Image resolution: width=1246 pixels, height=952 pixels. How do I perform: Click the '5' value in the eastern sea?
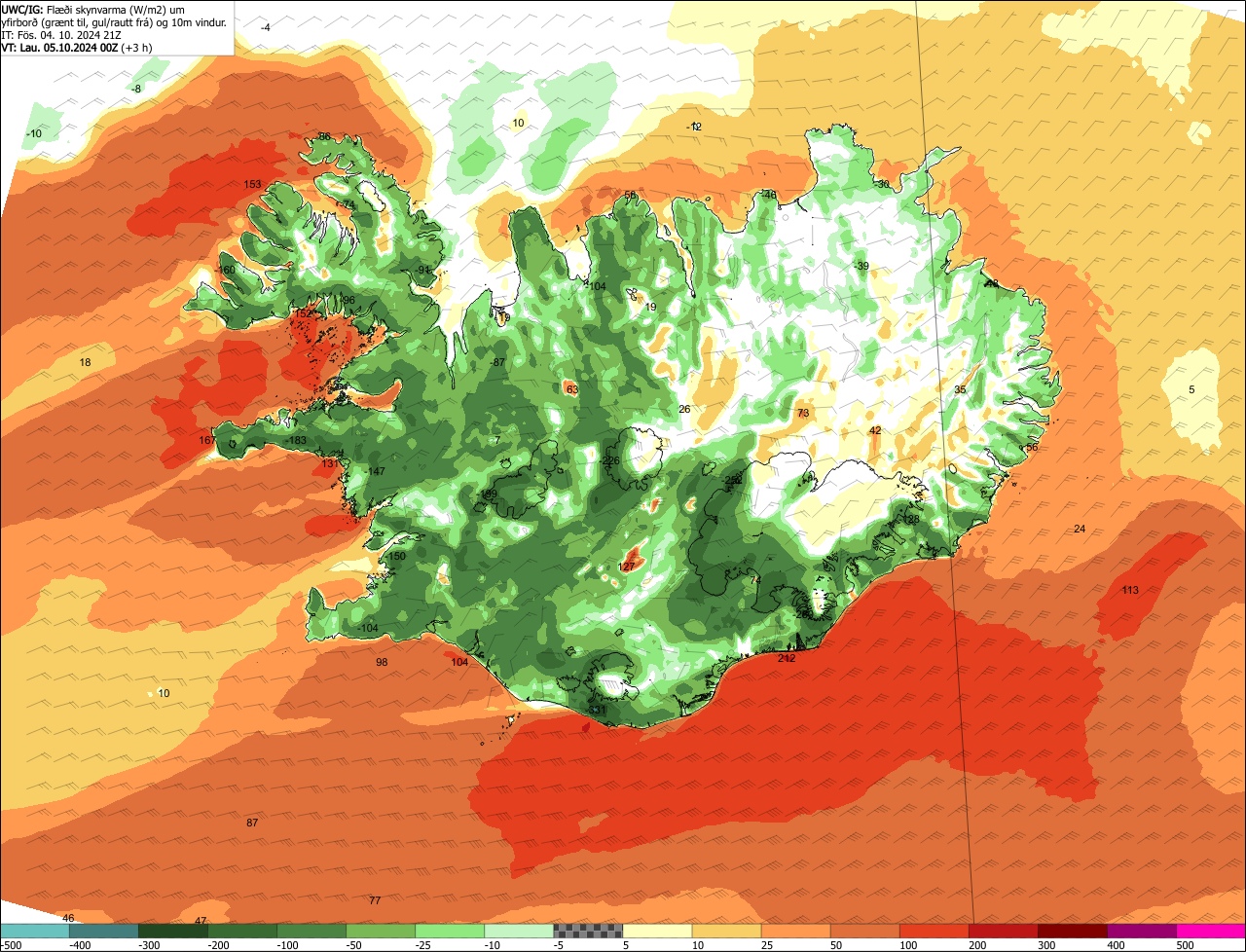pyautogui.click(x=1191, y=389)
